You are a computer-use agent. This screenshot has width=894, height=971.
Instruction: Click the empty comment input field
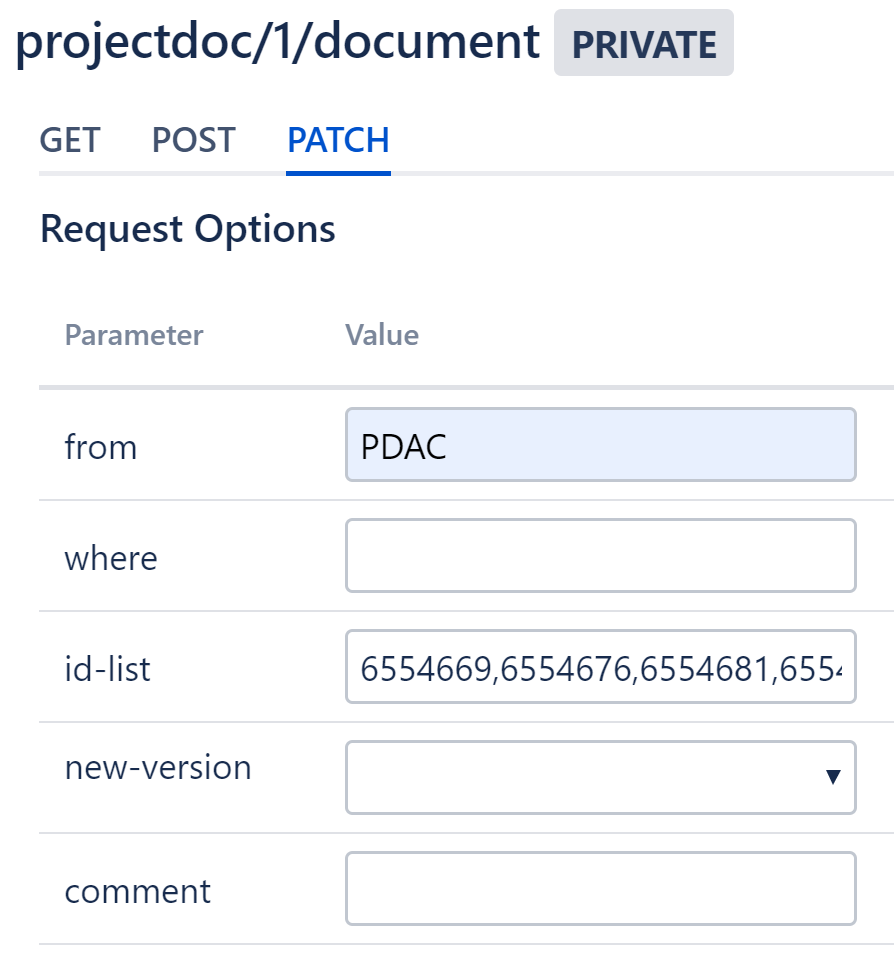(x=600, y=888)
